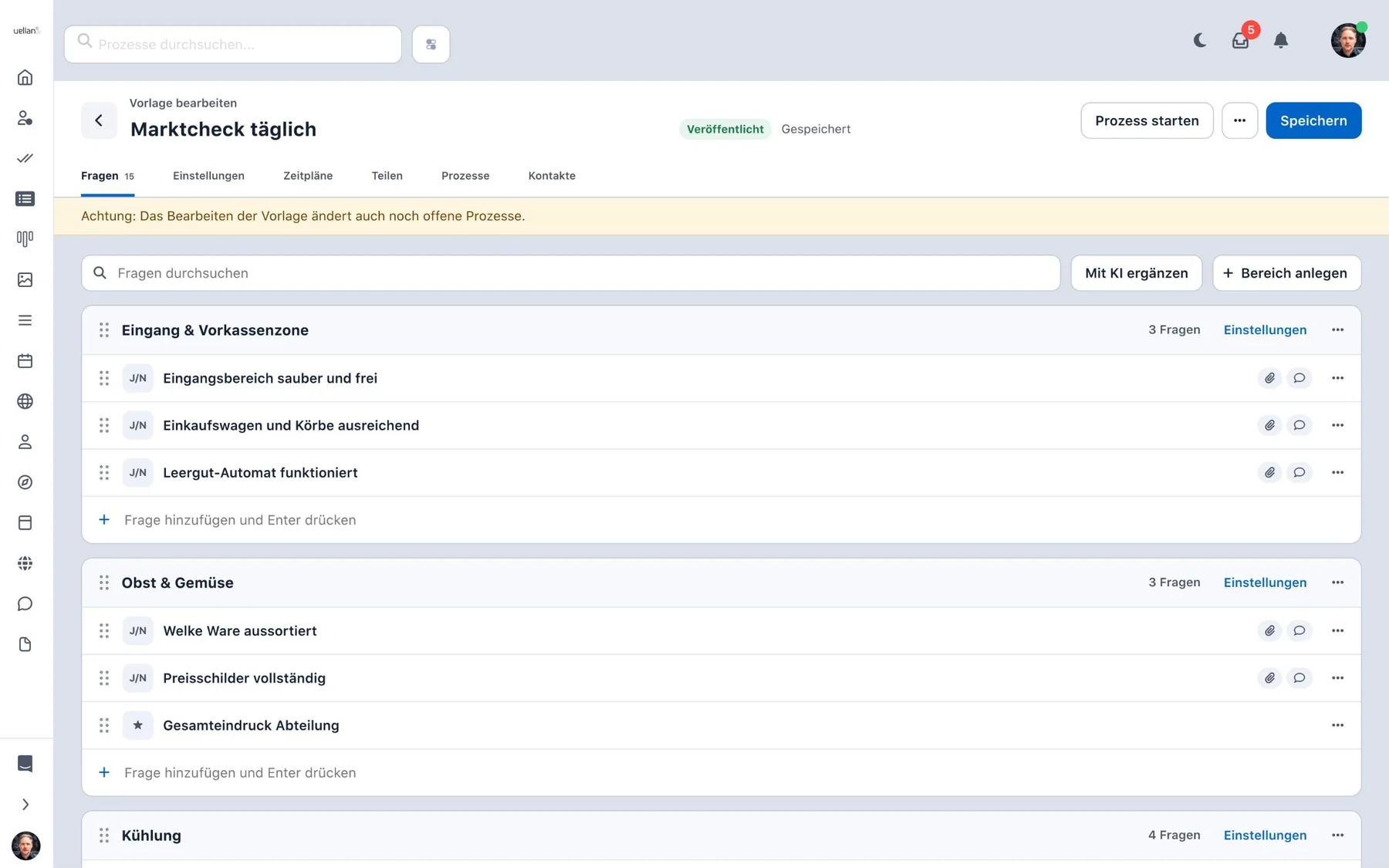The image size is (1389, 868).
Task: Switch to the Zeitpläne tab
Action: [x=308, y=176]
